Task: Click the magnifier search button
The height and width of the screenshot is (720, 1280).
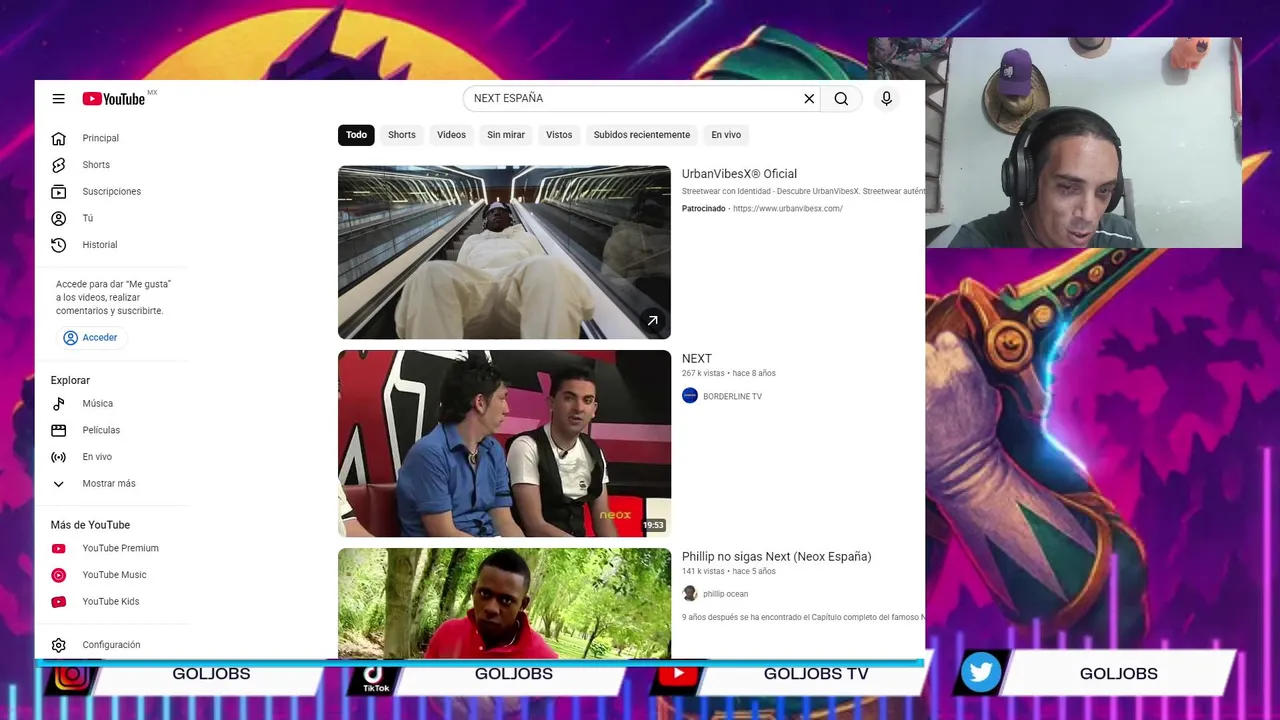Action: click(x=841, y=98)
